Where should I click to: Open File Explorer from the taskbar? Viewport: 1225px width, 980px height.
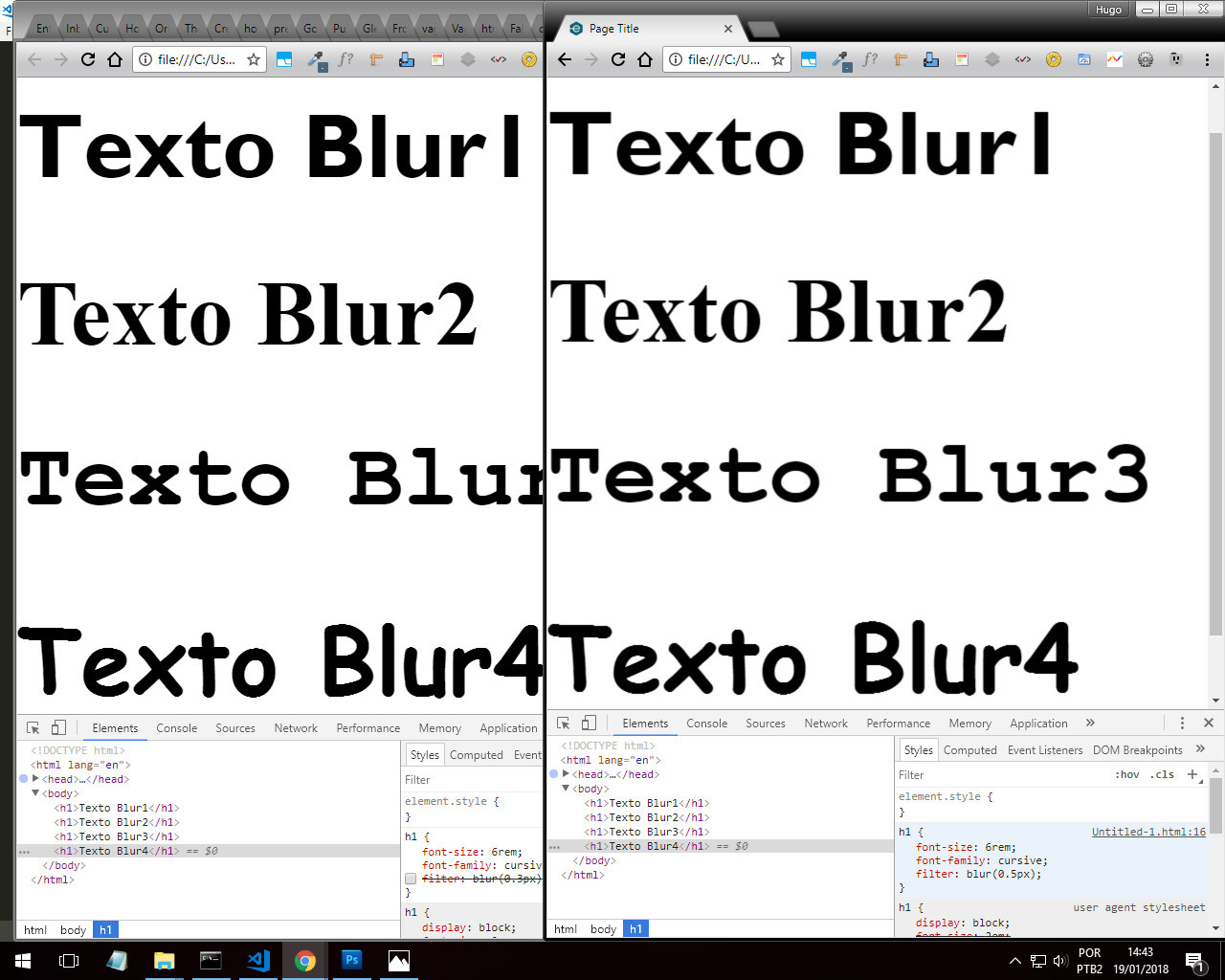click(165, 960)
